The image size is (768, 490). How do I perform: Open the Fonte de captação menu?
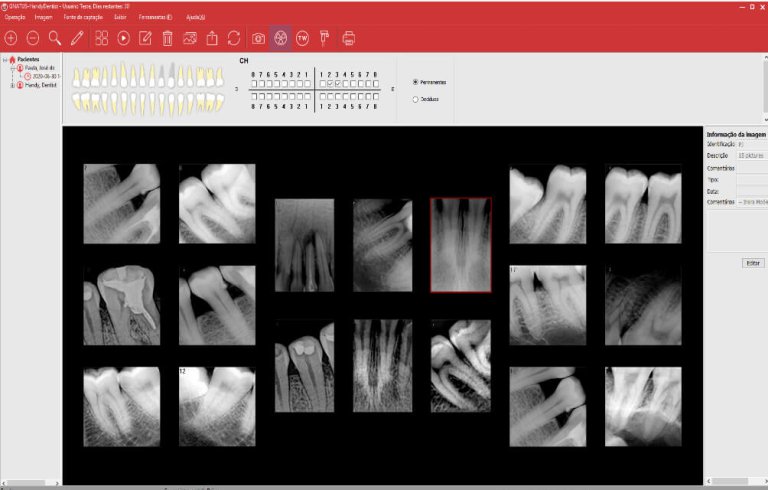pos(83,18)
